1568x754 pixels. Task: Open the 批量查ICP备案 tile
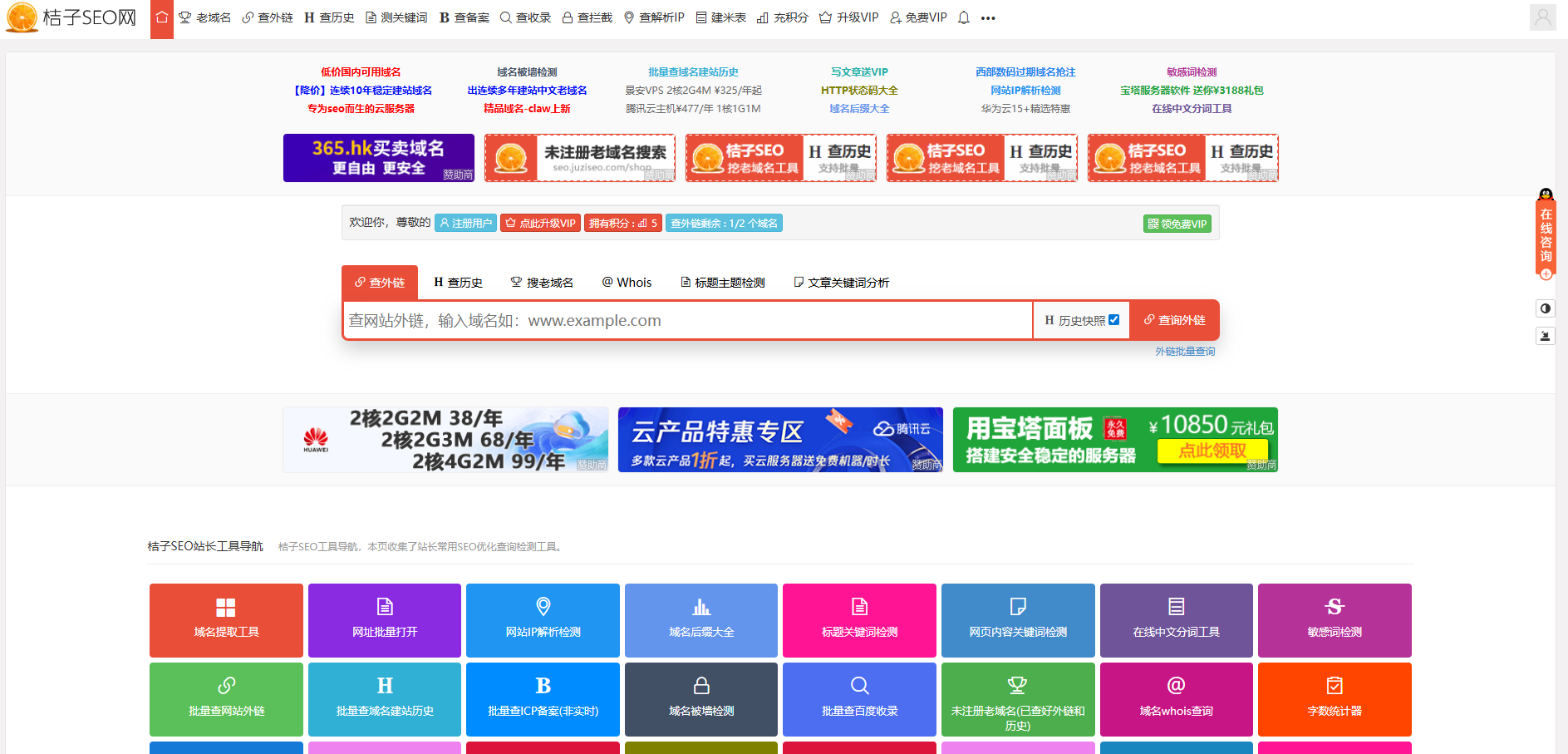pyautogui.click(x=543, y=699)
